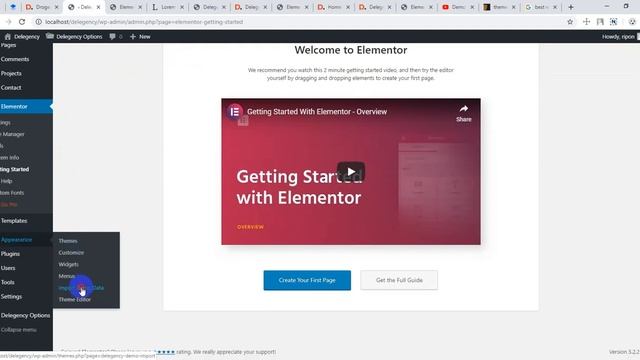Collapse the admin sidebar menu
The width and height of the screenshot is (640, 360).
tap(19, 329)
